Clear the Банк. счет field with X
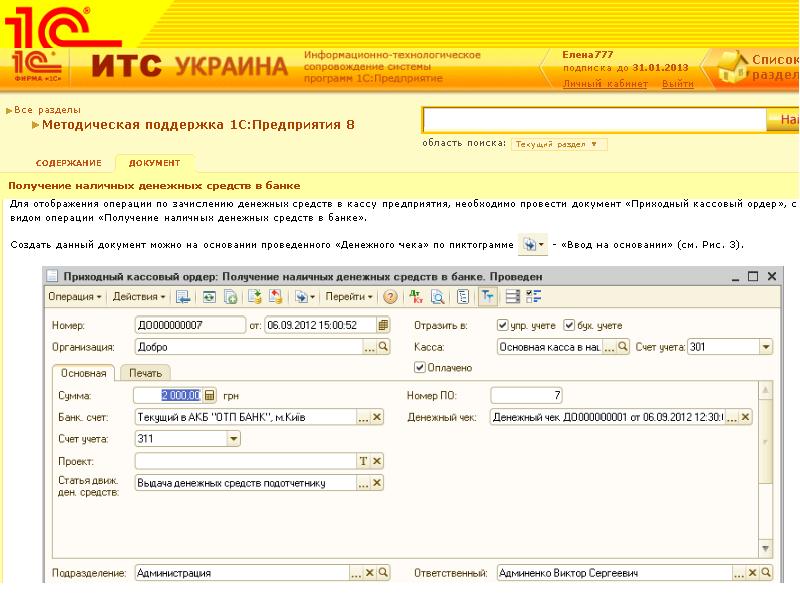The image size is (800, 600). (377, 417)
